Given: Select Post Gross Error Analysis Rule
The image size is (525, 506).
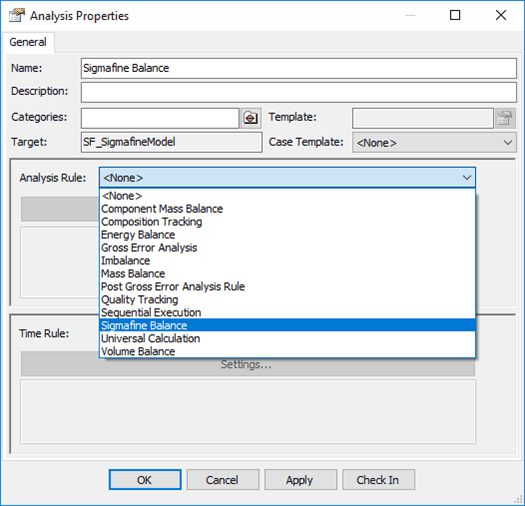Looking at the screenshot, I should coord(287,287).
